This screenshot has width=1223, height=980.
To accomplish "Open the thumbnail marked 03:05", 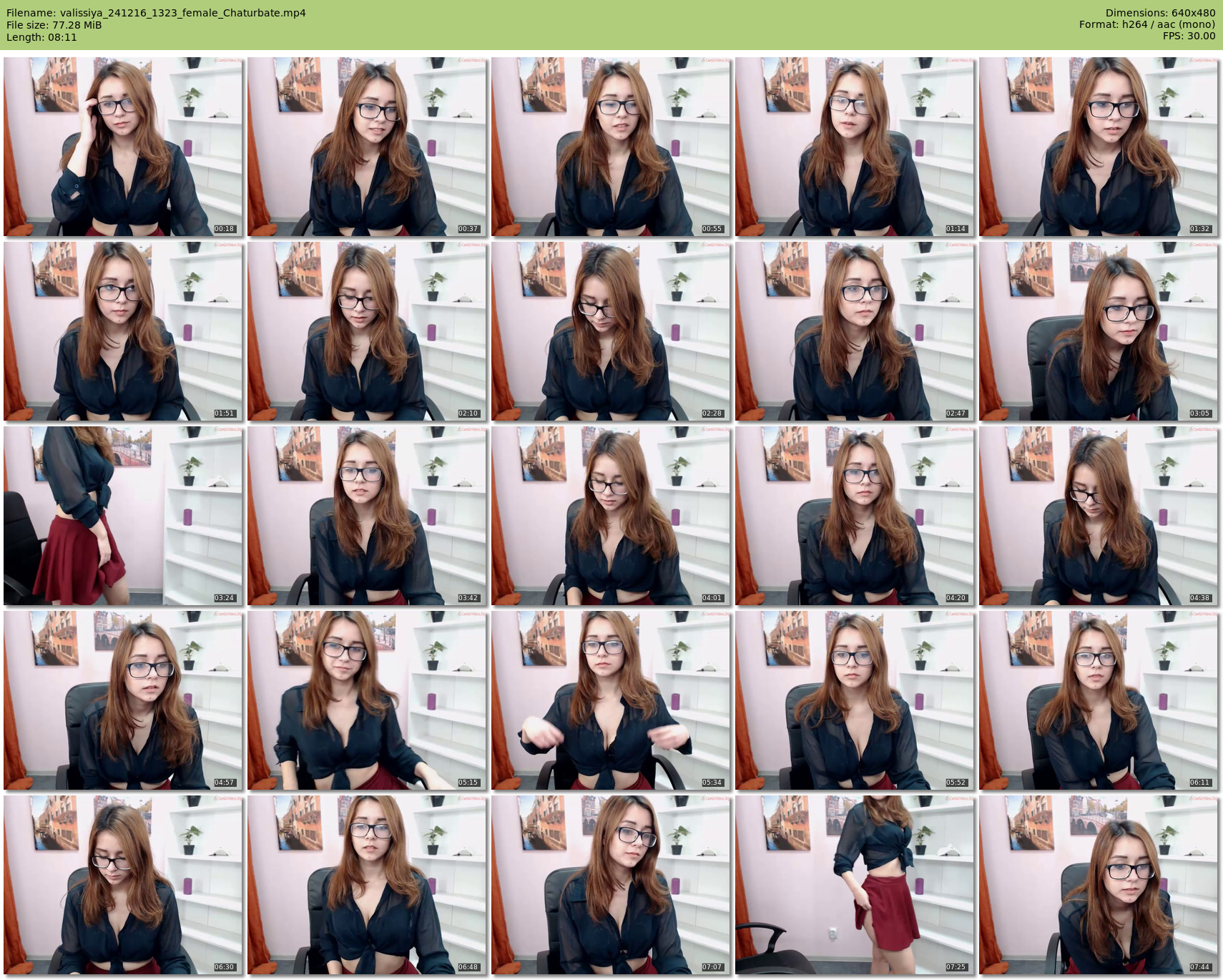I will pyautogui.click(x=1099, y=331).
